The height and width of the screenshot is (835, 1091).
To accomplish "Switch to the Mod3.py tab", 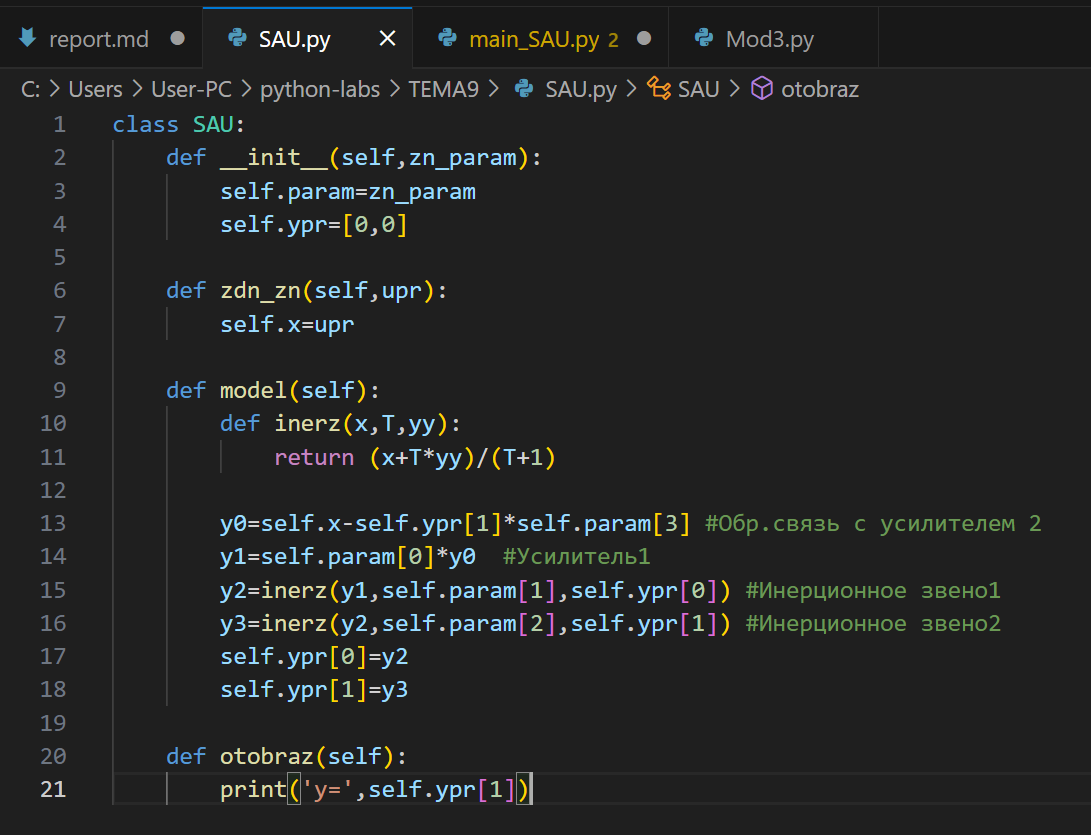I will [x=769, y=39].
